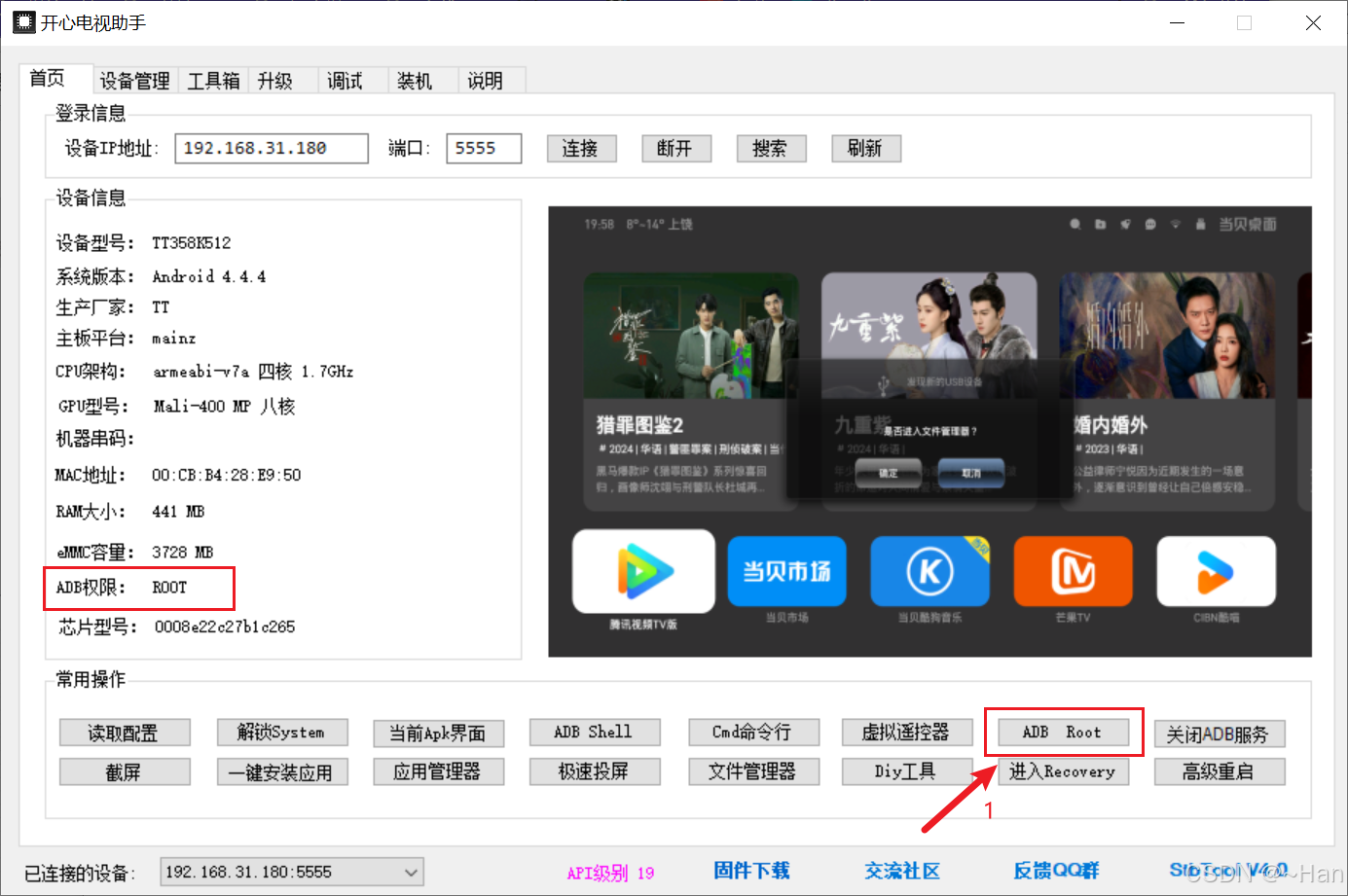Click the 婚内婚外 poster thumbnail
Screen dimensions: 1348x896
pyautogui.click(x=1167, y=336)
